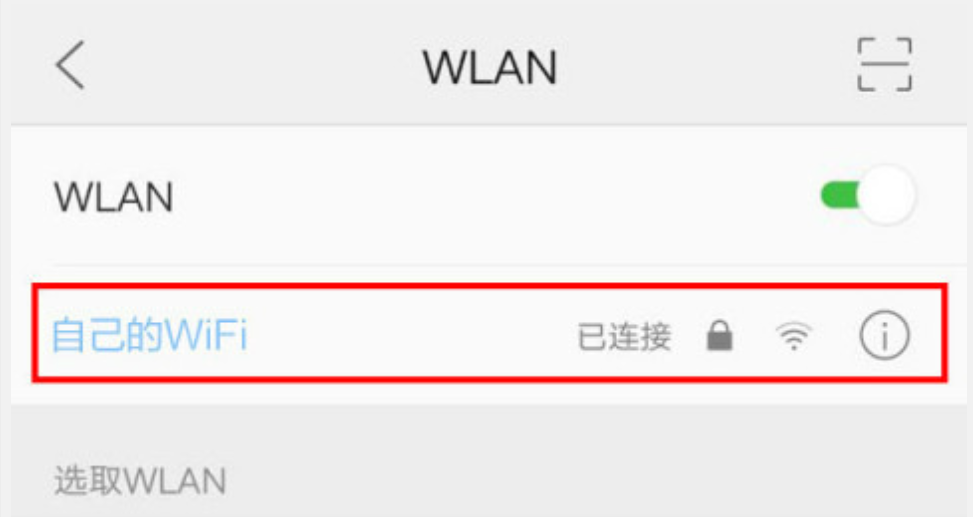Tap the empty area of the WLAN switch row
This screenshot has height=517, width=973.
[x=490, y=196]
